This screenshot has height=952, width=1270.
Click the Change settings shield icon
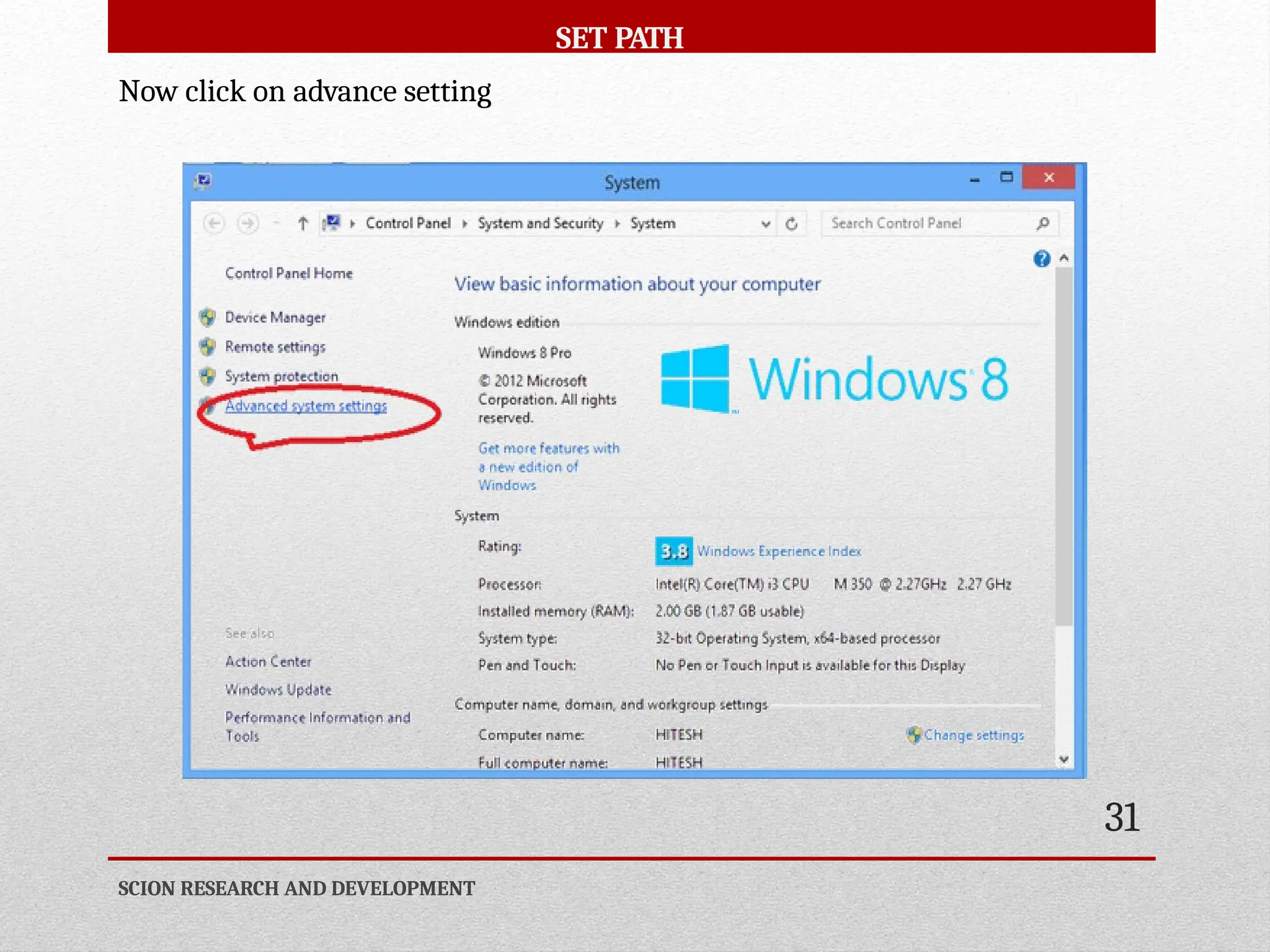point(913,735)
